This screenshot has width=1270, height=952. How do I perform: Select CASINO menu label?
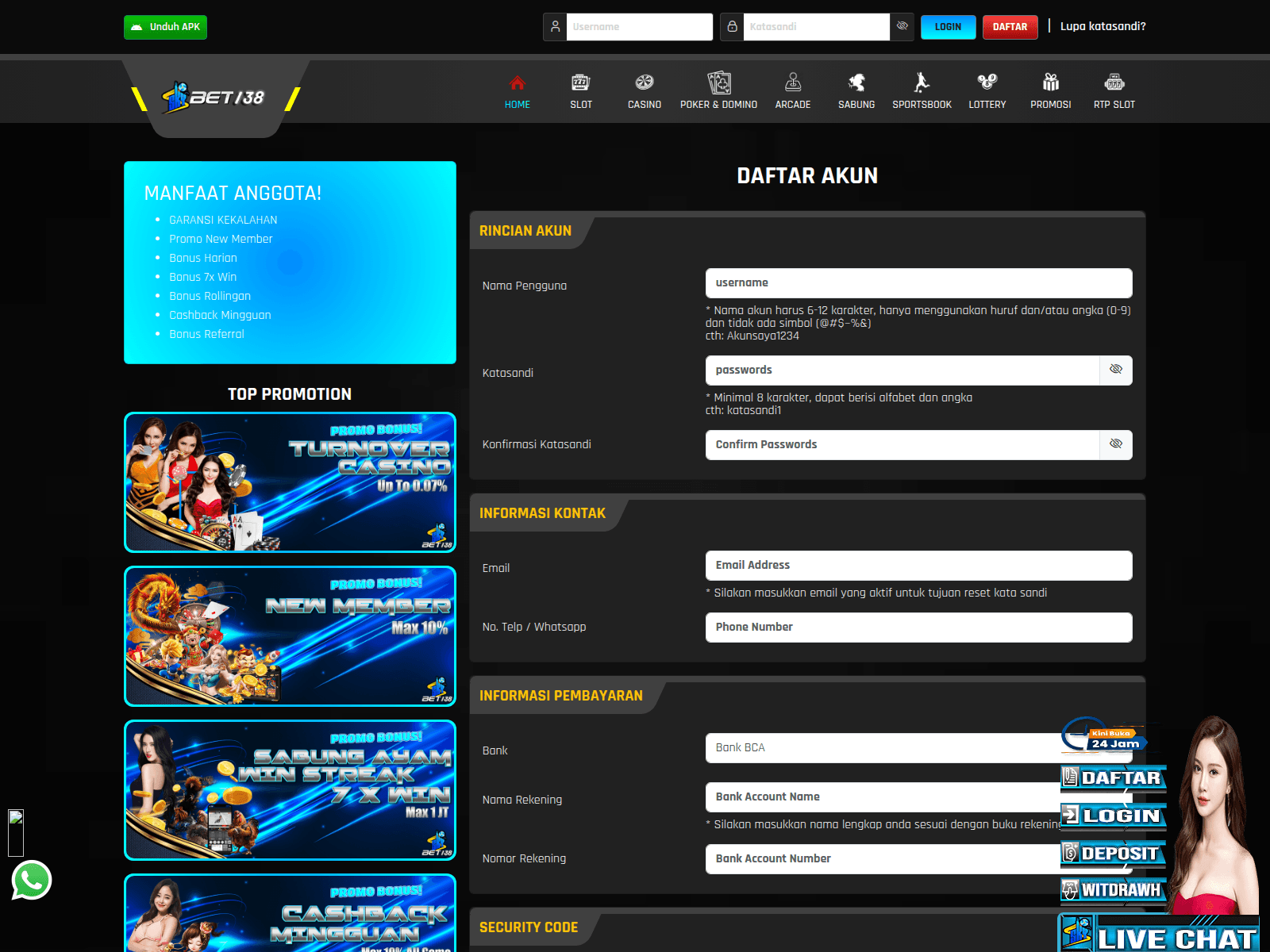click(645, 105)
